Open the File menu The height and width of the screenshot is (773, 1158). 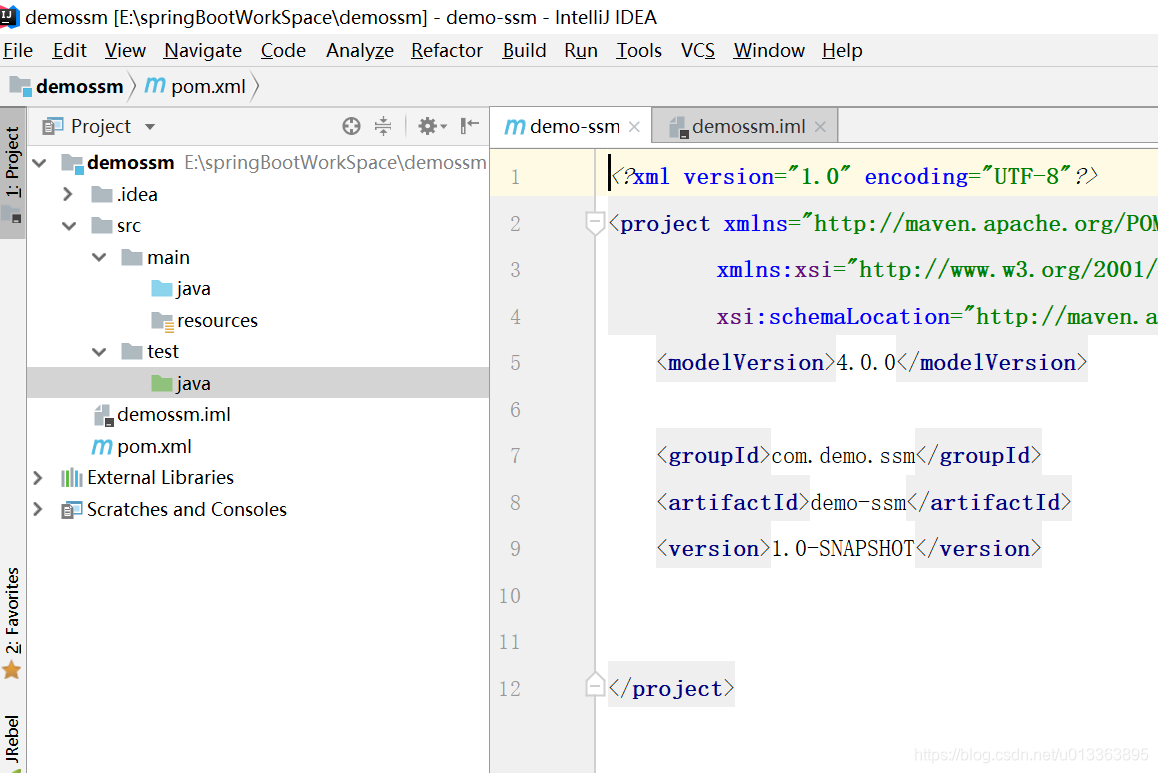(x=18, y=50)
